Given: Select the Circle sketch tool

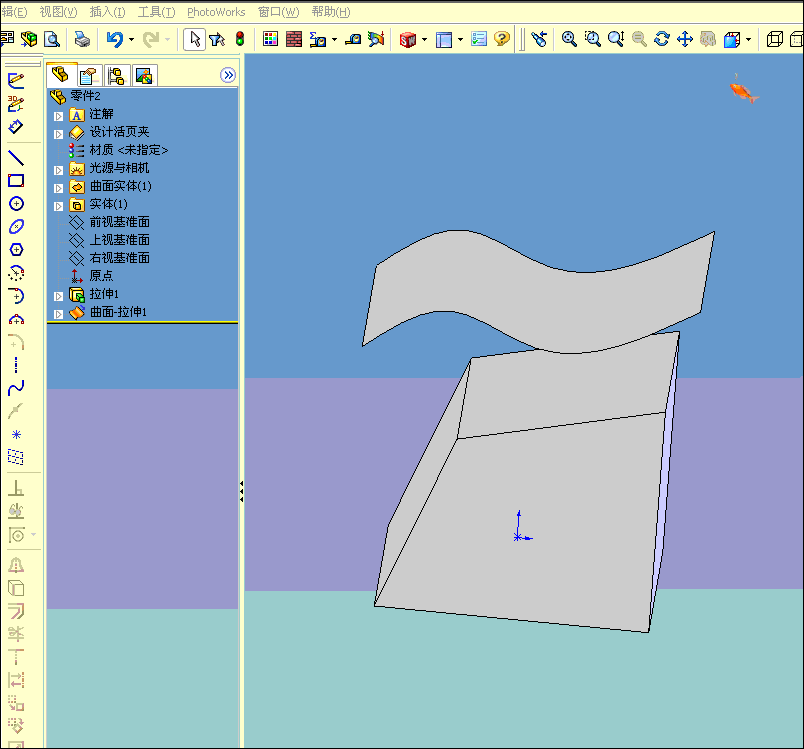Looking at the screenshot, I should tap(16, 204).
